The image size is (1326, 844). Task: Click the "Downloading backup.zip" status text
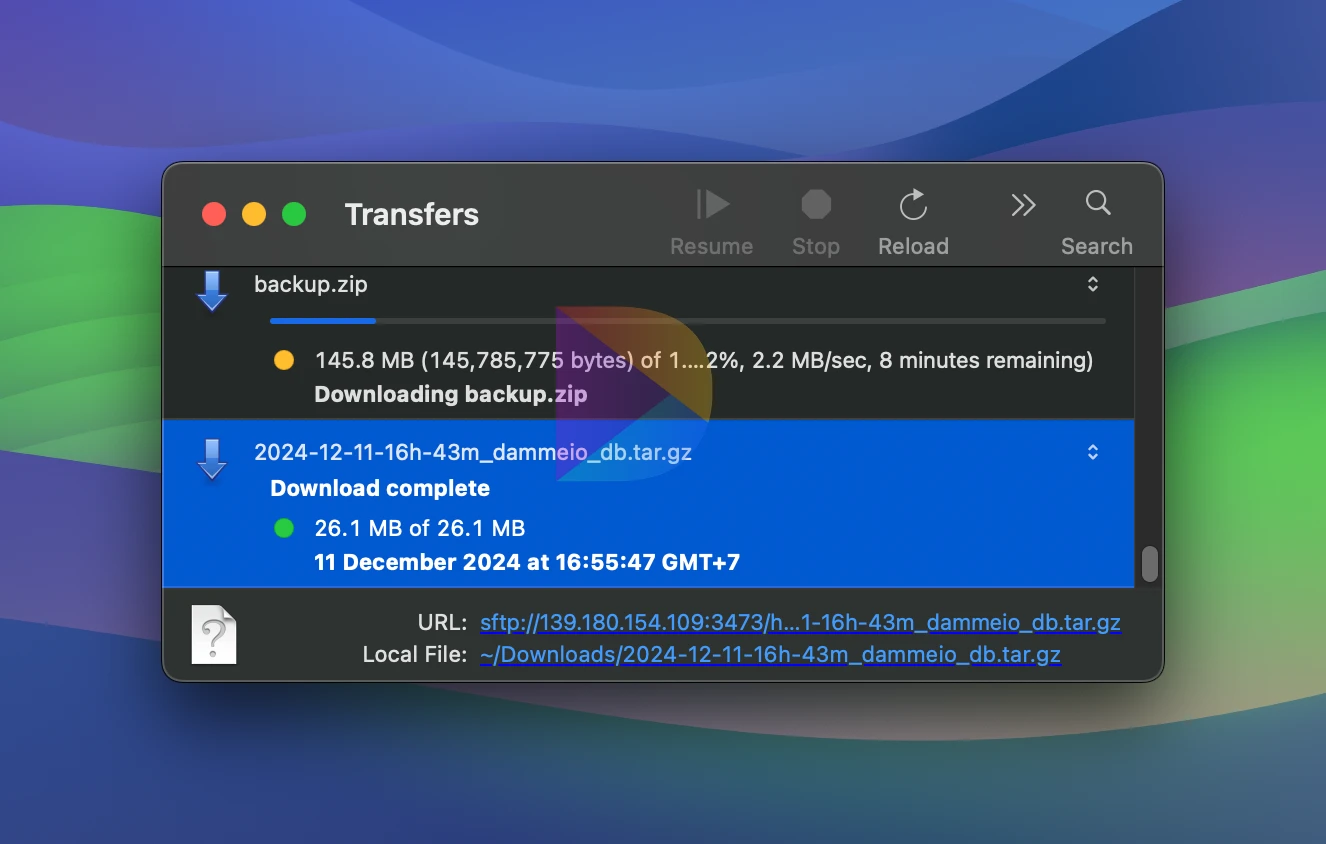451,394
